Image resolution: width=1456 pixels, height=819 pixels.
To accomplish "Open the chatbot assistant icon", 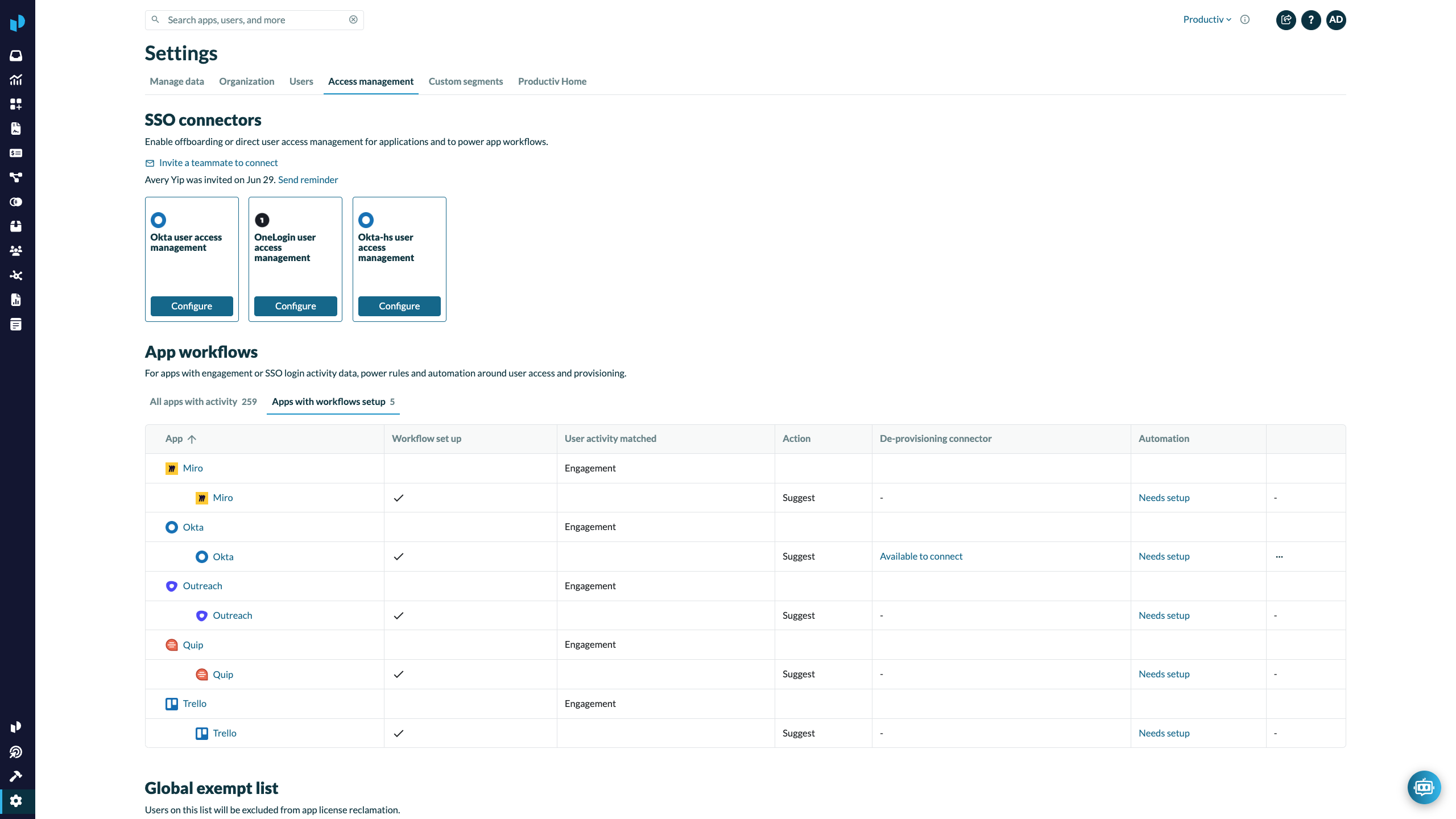I will pos(1424,787).
